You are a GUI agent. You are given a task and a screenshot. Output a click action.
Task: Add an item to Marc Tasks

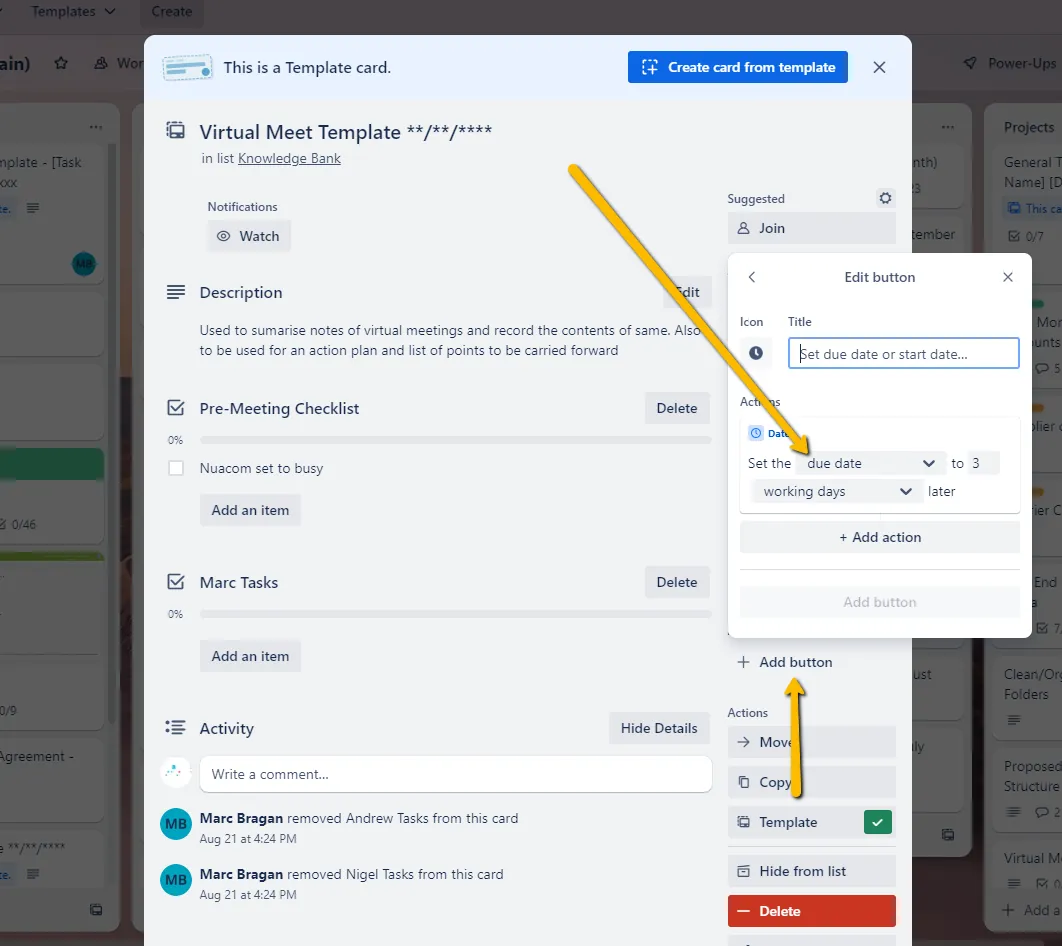[250, 656]
